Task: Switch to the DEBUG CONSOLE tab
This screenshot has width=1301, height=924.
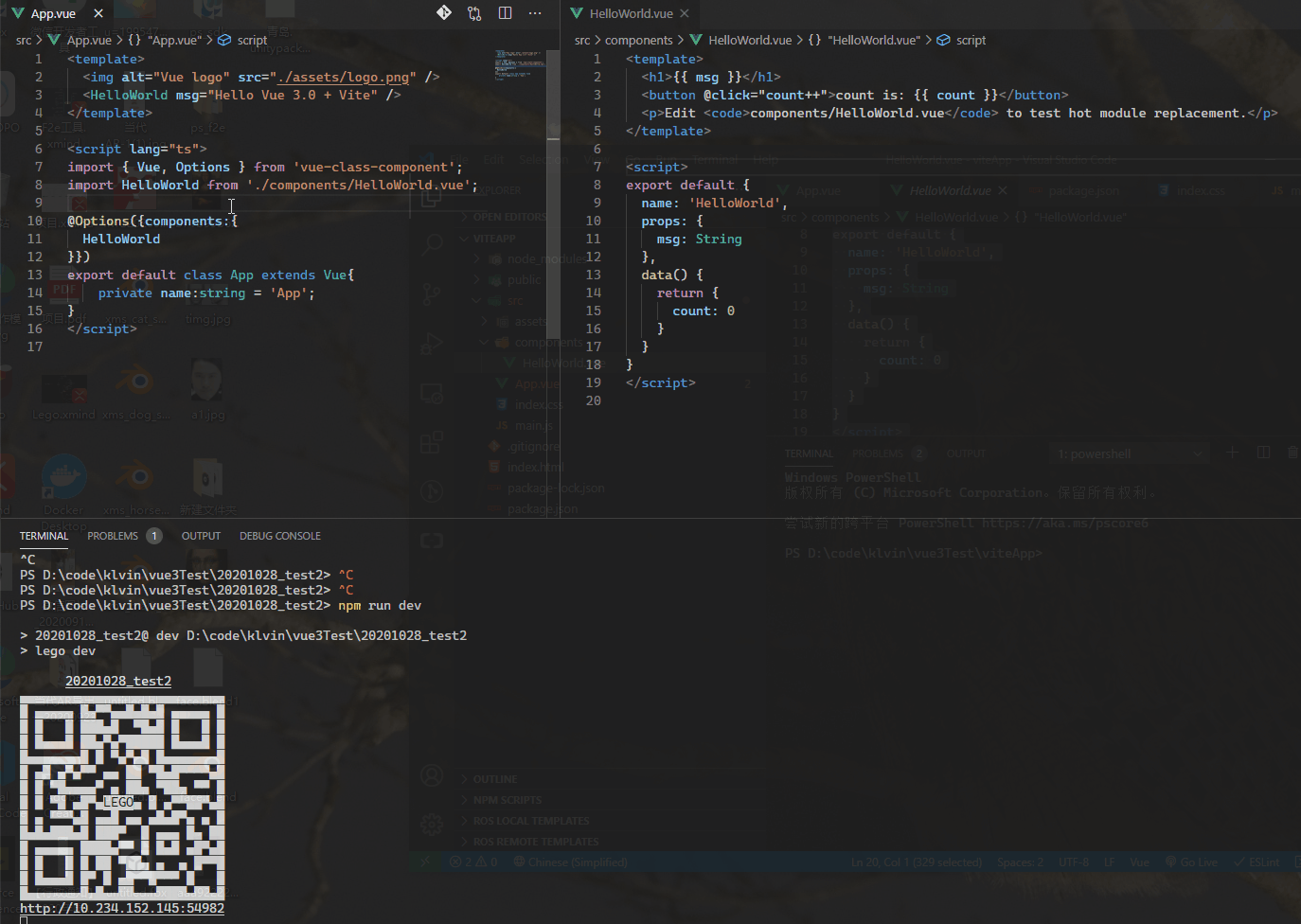Action: click(279, 535)
